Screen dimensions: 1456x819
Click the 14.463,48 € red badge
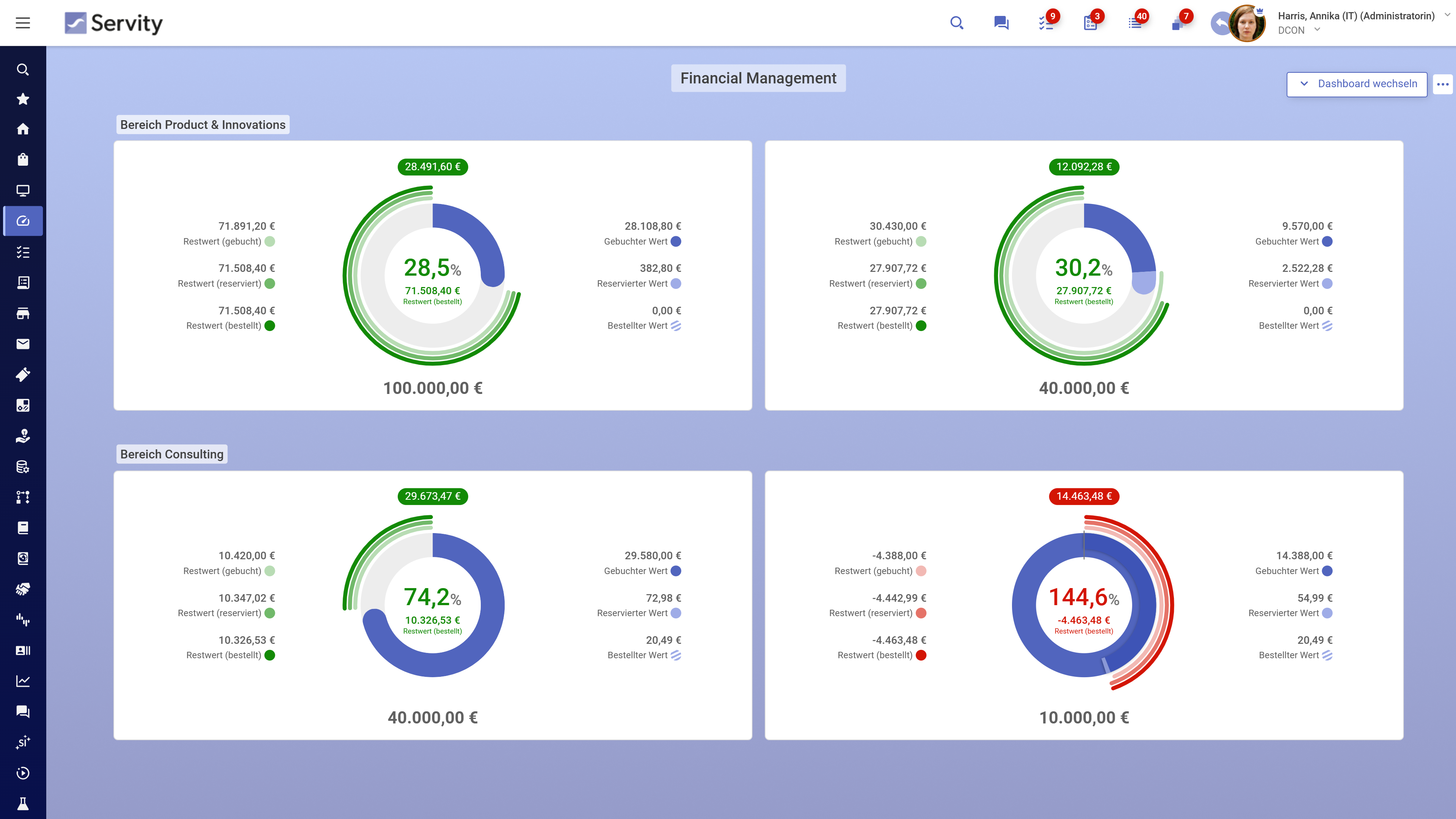pyautogui.click(x=1084, y=496)
